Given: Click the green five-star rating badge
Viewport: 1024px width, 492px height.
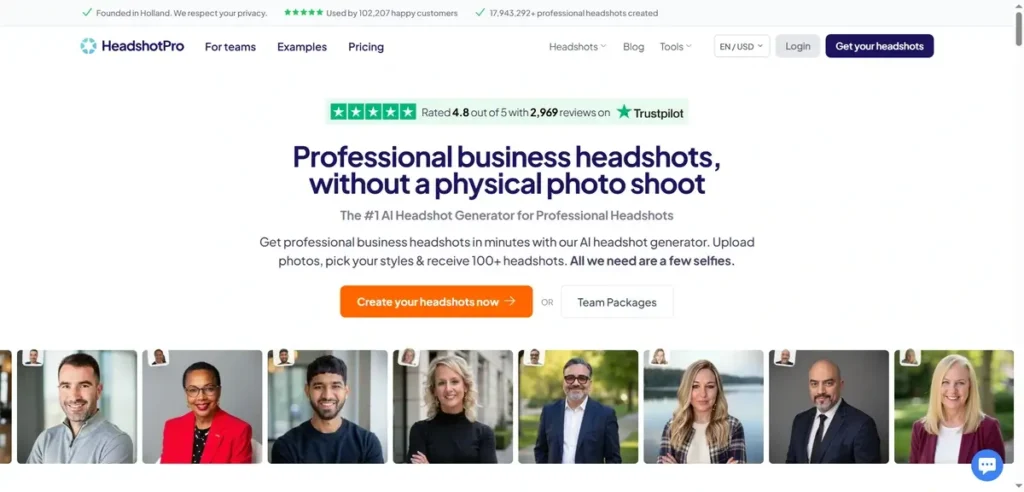Looking at the screenshot, I should (x=373, y=112).
